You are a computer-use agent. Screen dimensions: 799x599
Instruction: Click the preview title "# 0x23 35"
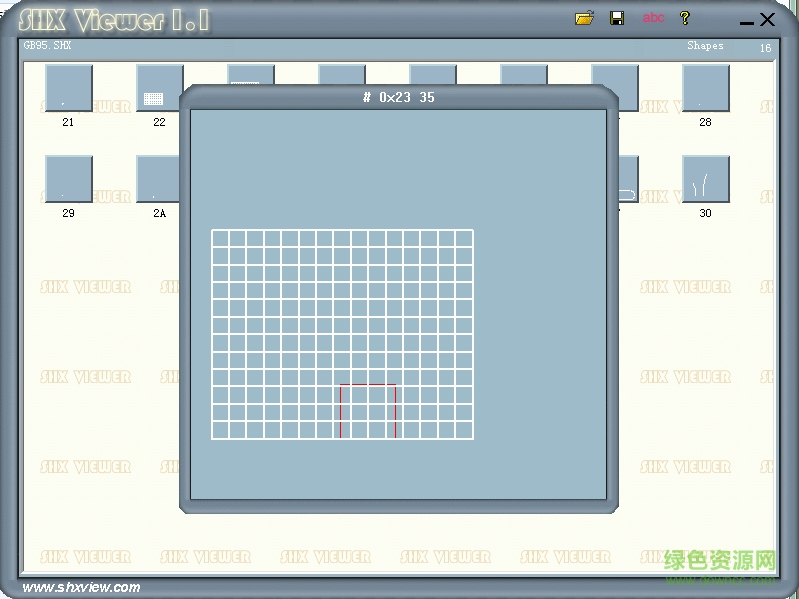tap(398, 97)
